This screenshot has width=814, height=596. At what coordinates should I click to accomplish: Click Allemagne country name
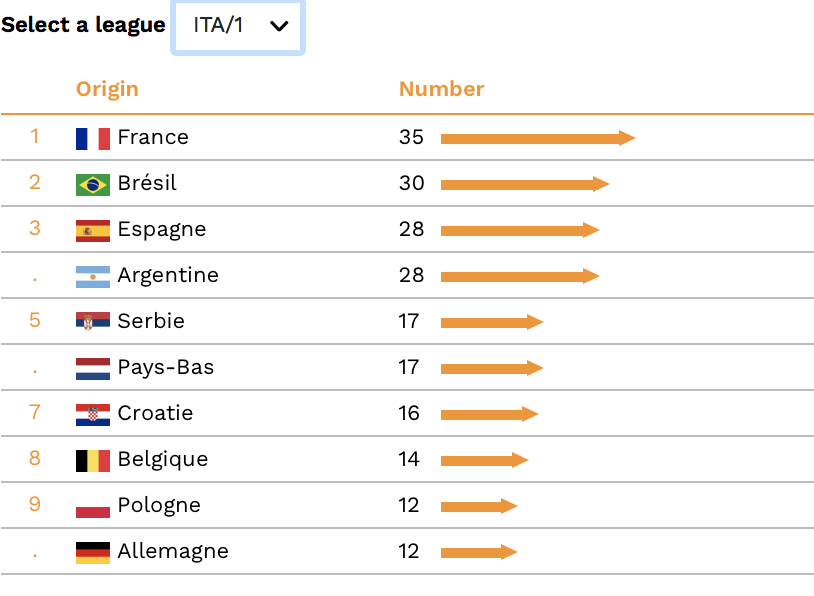pos(173,551)
